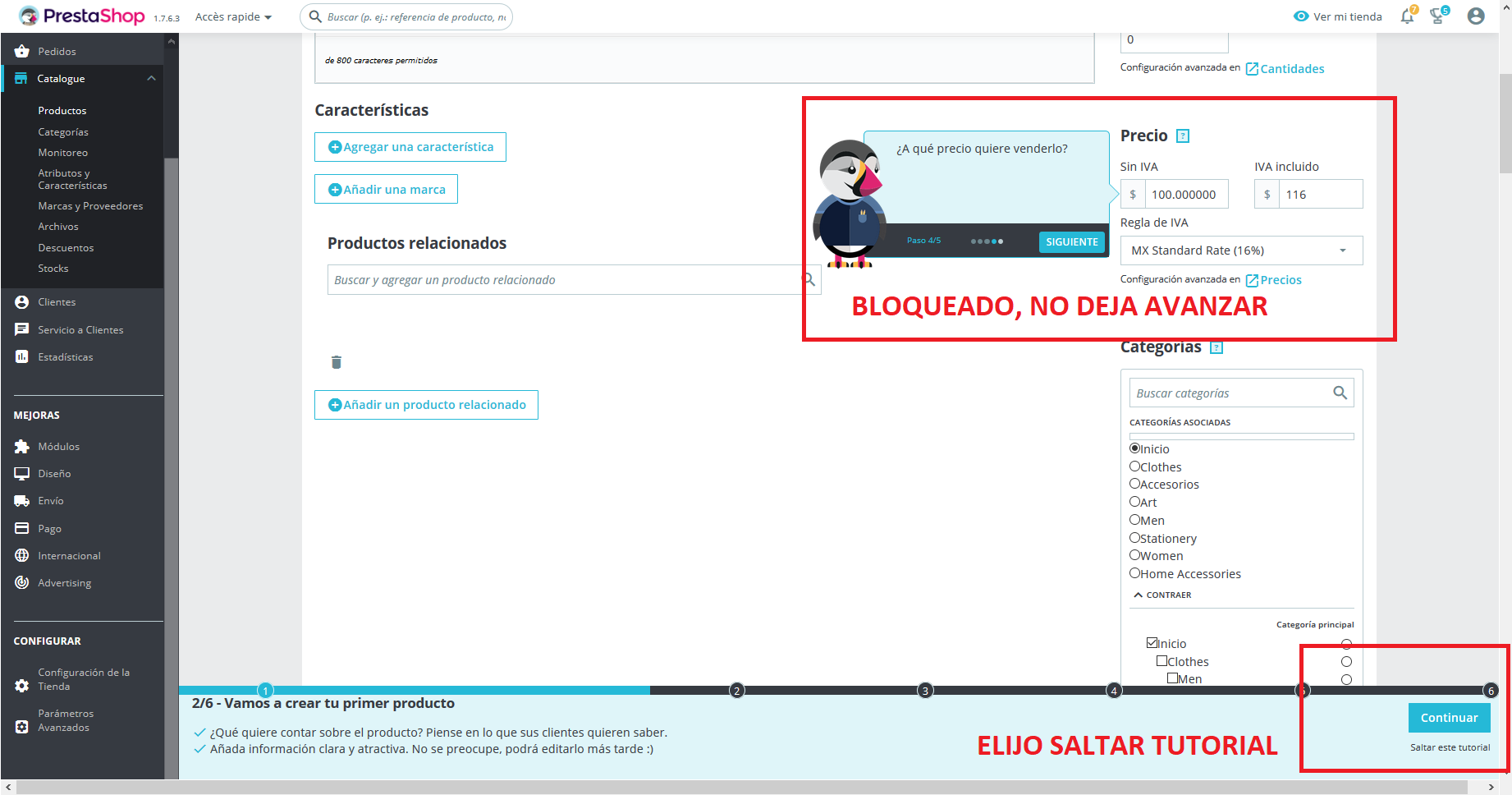Open the Stocks submenu item
1512x795 pixels.
pyautogui.click(x=53, y=269)
